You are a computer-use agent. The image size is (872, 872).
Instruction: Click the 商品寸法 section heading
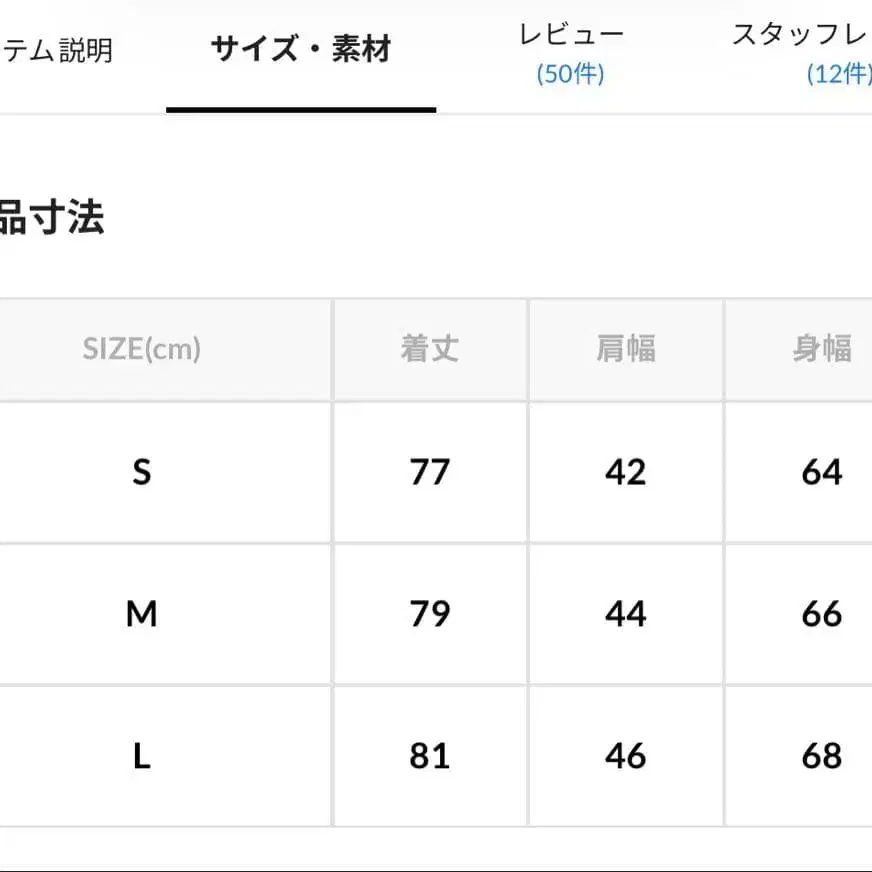(52, 217)
